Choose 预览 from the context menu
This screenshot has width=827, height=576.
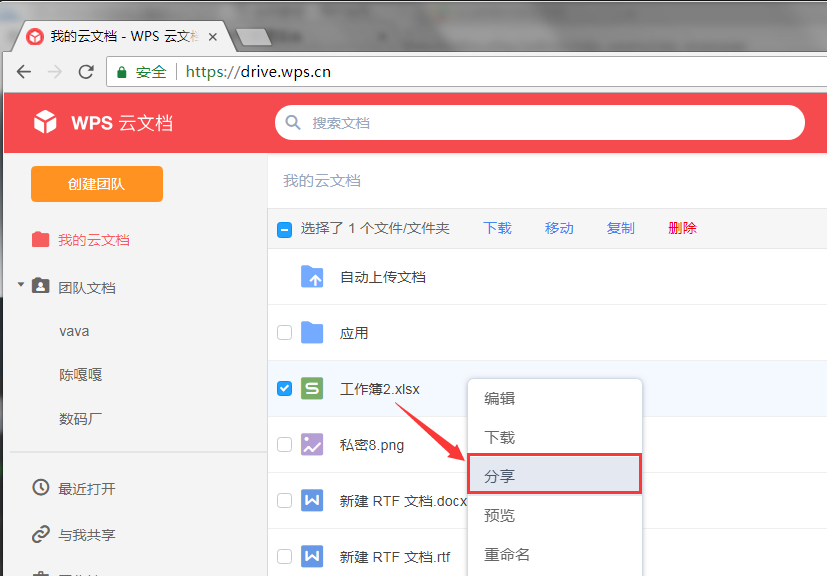(555, 515)
